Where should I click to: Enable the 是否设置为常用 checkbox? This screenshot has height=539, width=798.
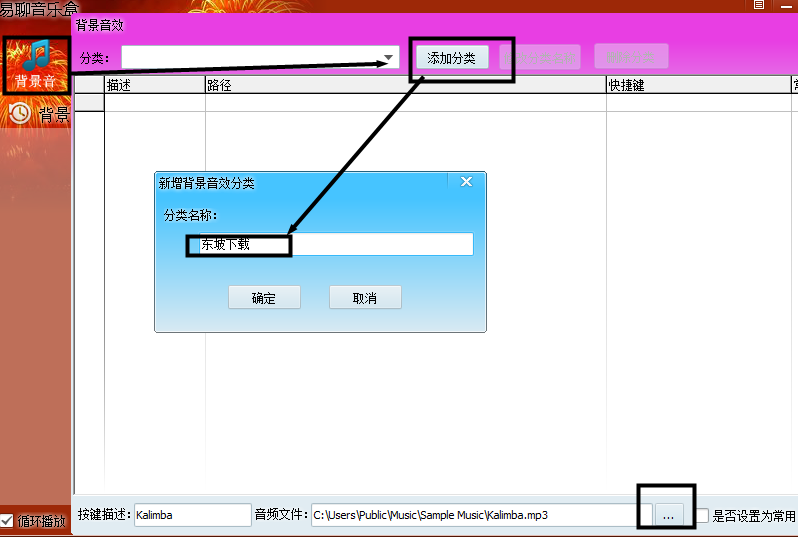pyautogui.click(x=702, y=516)
